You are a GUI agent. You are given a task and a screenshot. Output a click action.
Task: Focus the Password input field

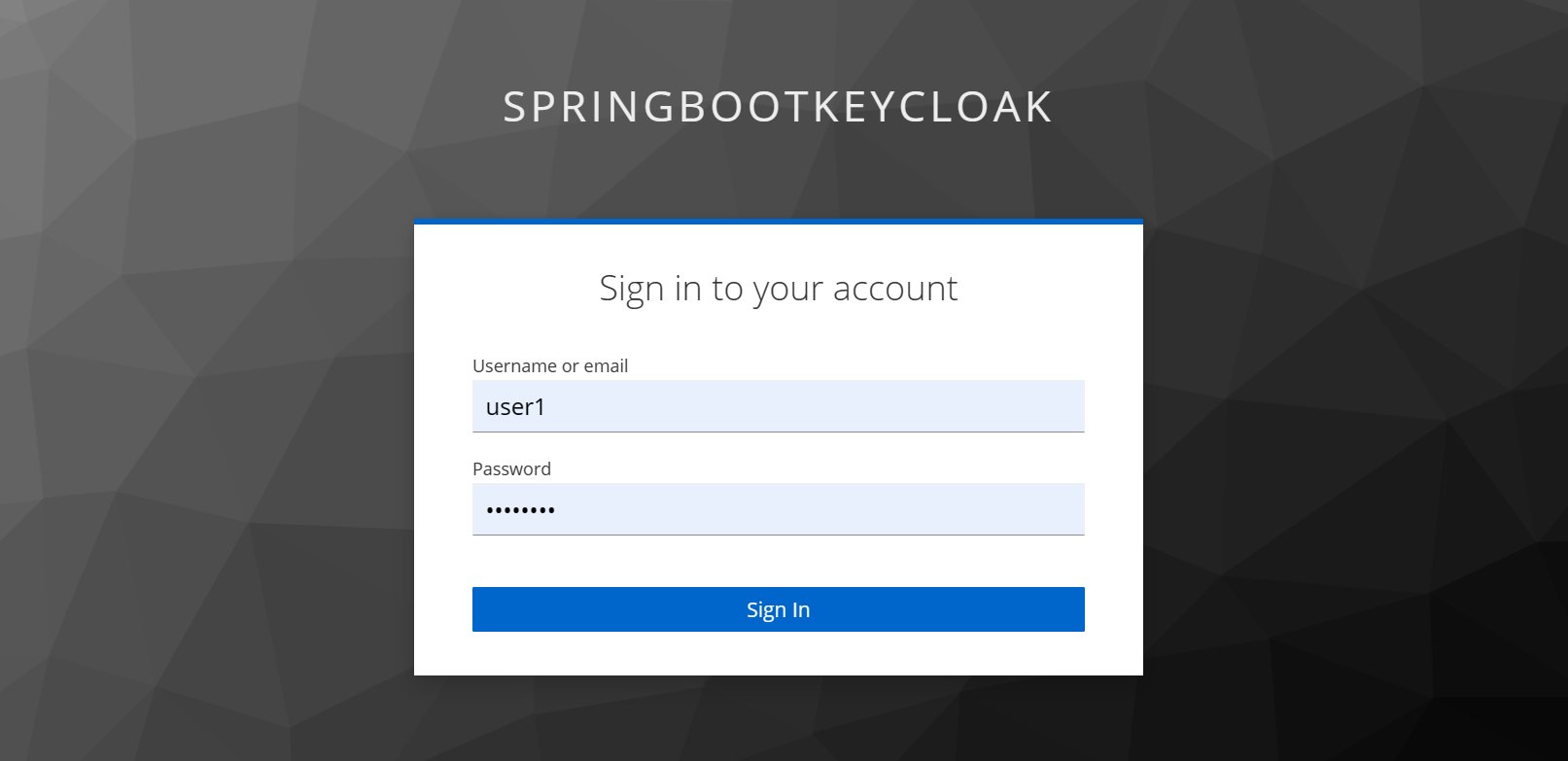[x=778, y=509]
